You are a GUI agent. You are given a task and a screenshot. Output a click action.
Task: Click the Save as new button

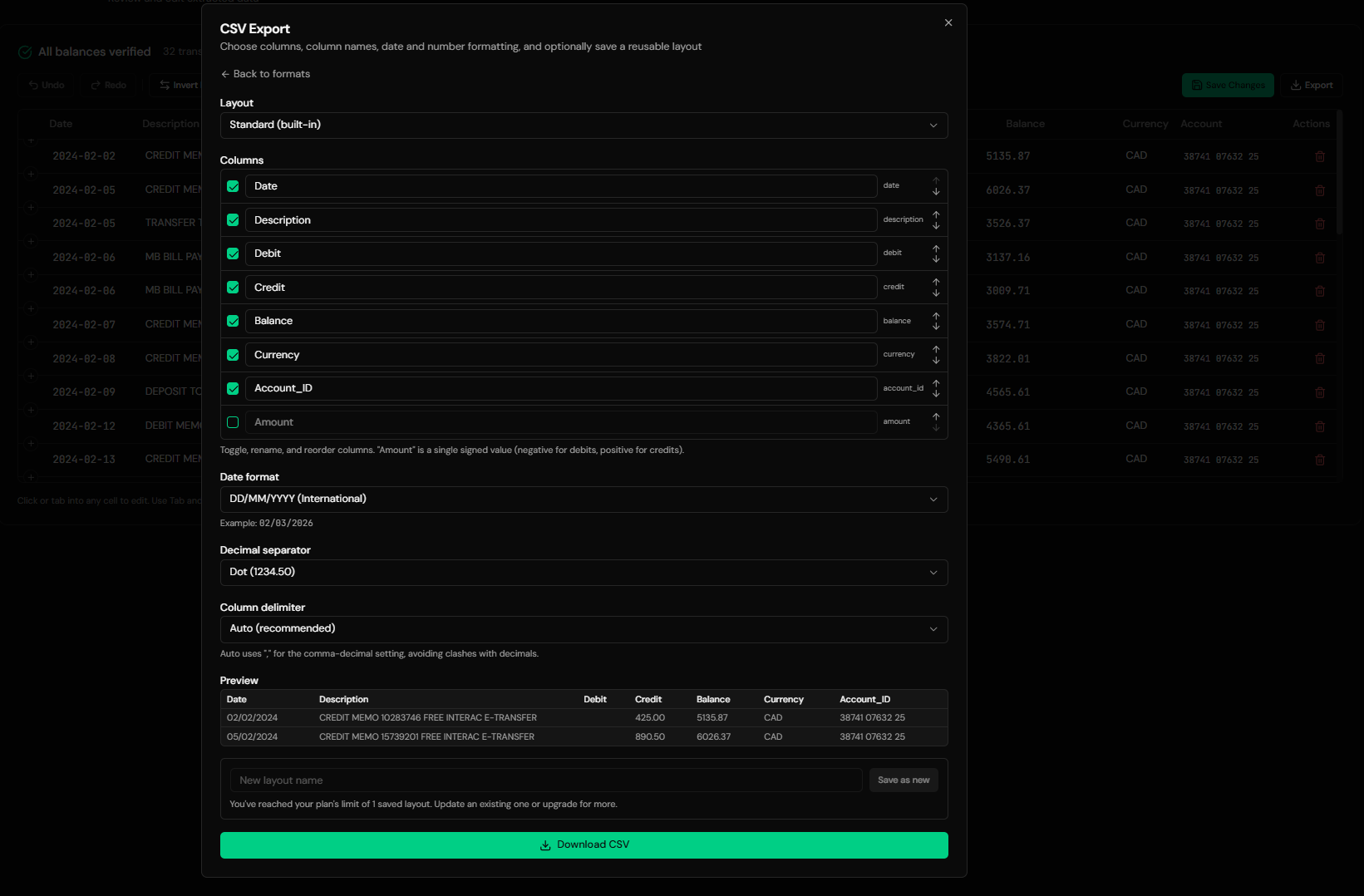[904, 780]
